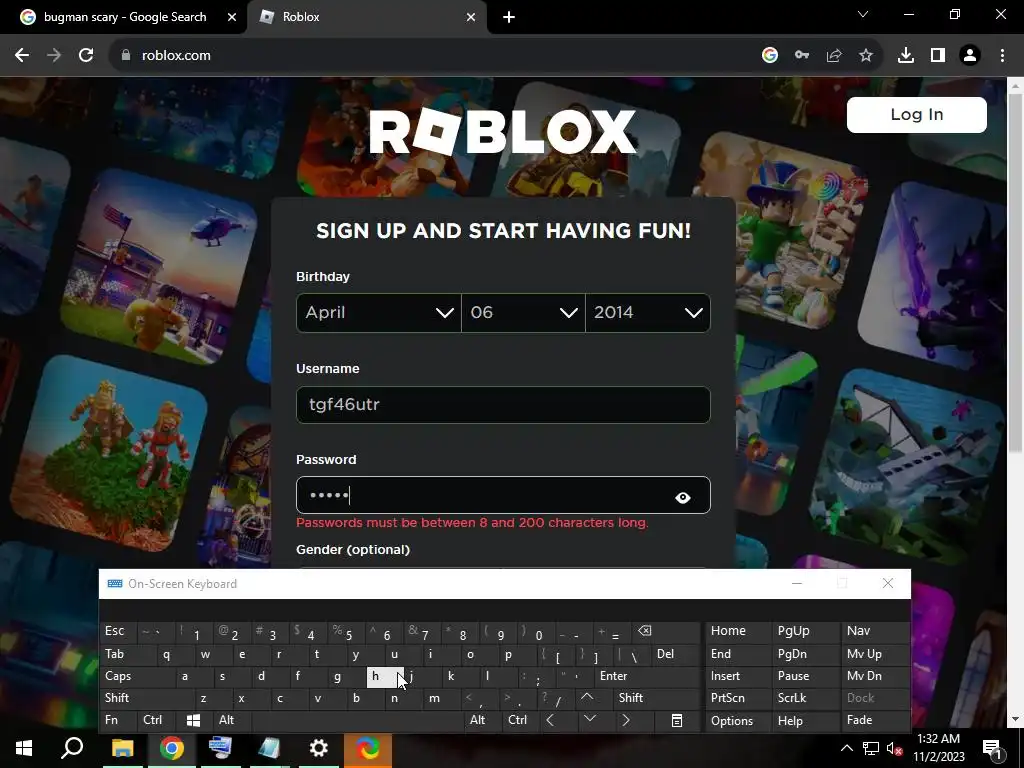The image size is (1024, 768).
Task: Click the Log In button
Action: [916, 115]
